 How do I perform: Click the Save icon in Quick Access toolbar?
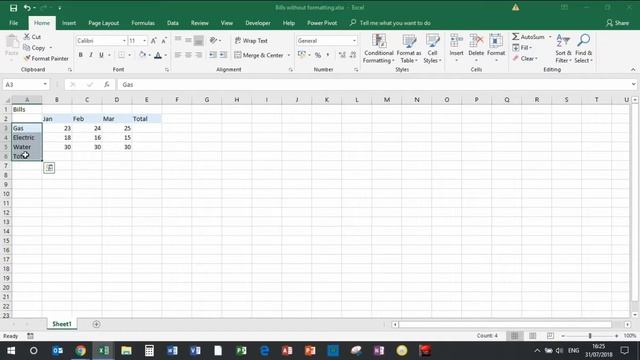pos(13,8)
